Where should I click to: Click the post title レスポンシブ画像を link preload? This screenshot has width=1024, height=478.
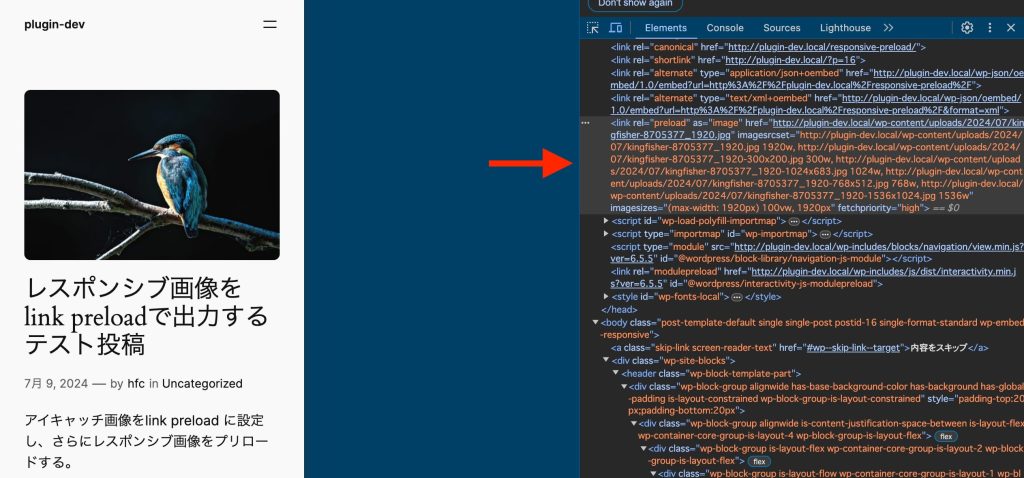(x=146, y=316)
